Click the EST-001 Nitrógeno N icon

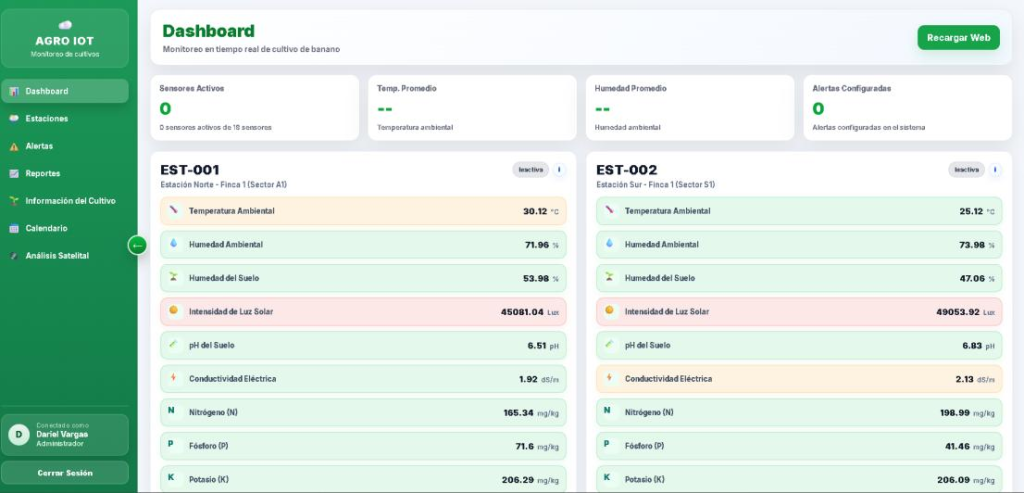(x=171, y=411)
